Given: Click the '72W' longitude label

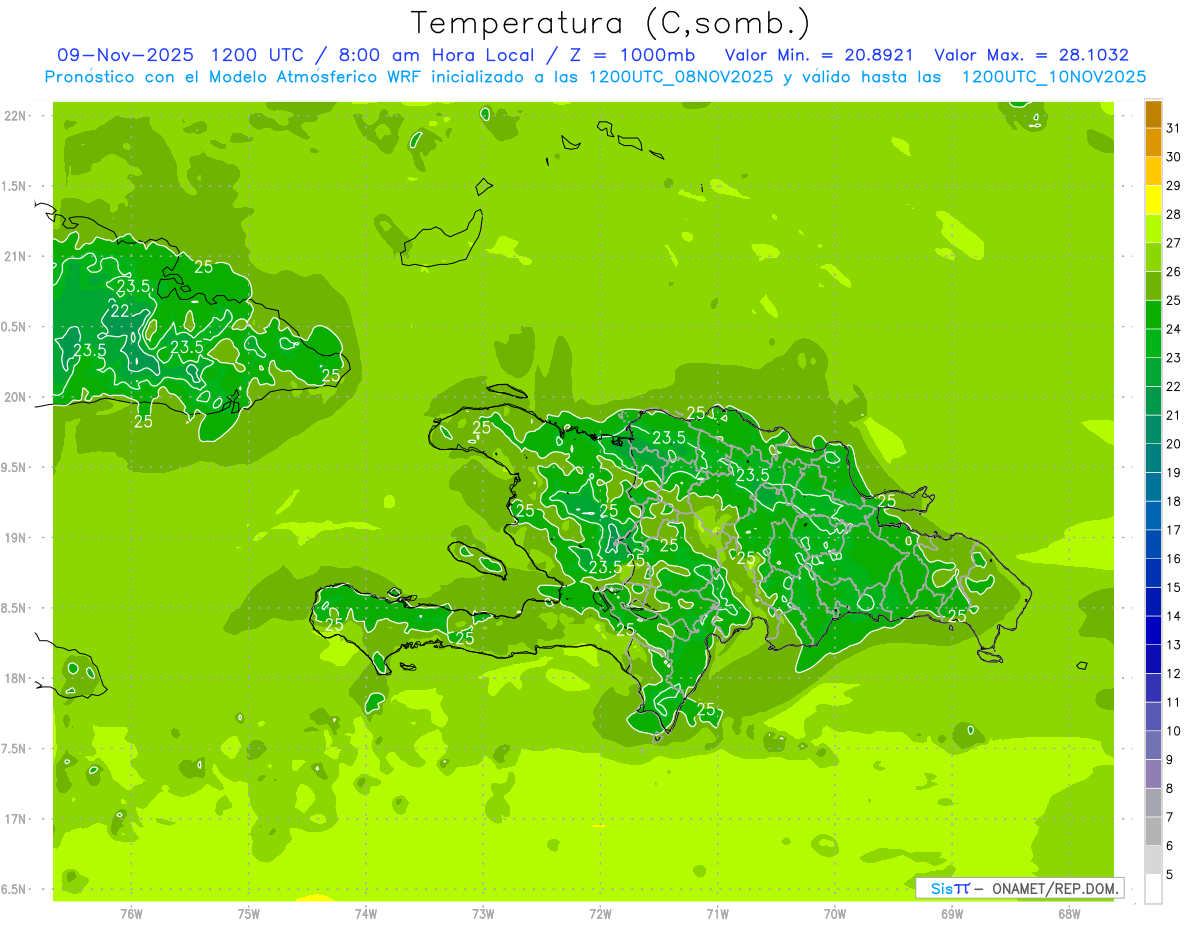Looking at the screenshot, I should [x=600, y=913].
